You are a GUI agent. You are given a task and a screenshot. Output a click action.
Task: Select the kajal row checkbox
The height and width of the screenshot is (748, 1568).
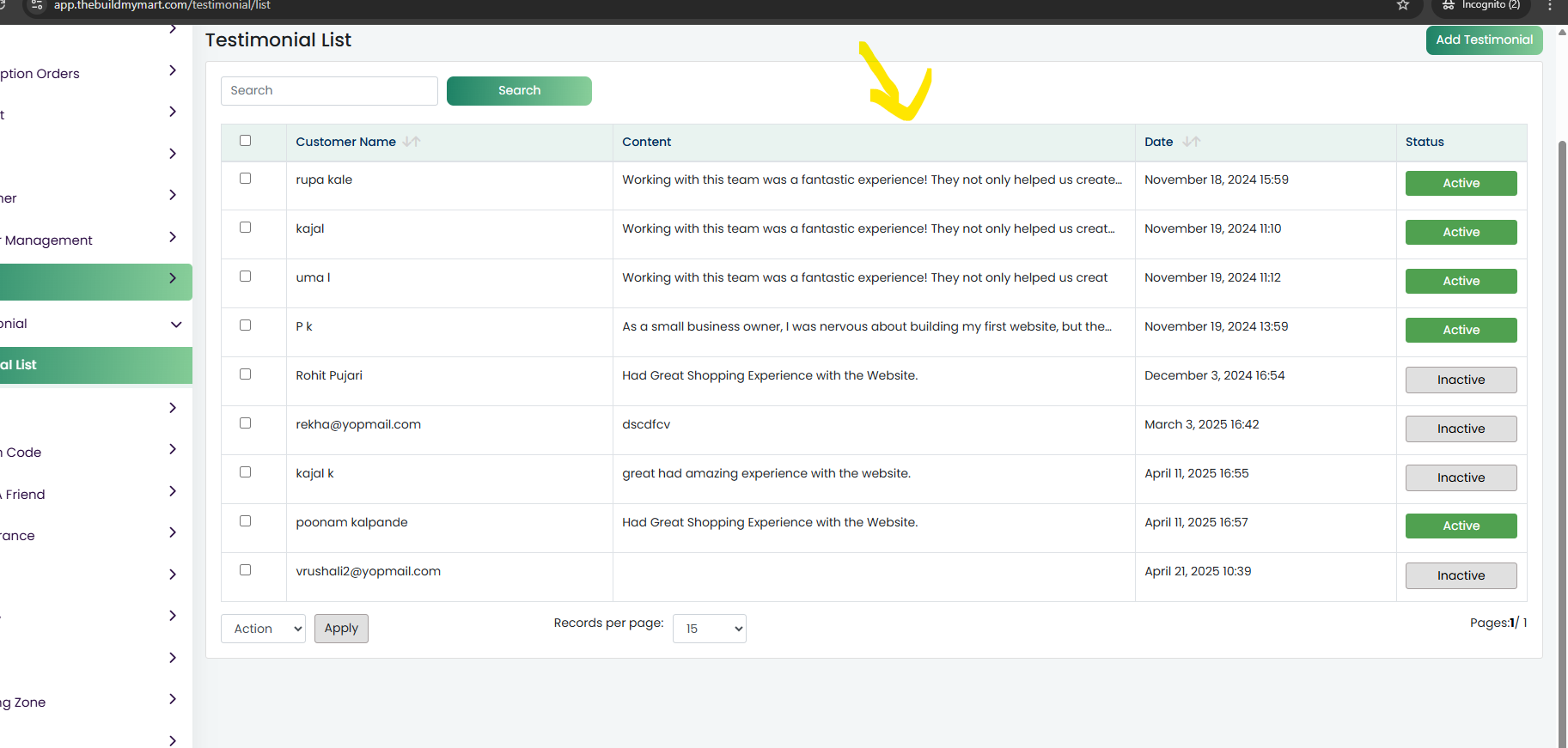[x=245, y=228]
